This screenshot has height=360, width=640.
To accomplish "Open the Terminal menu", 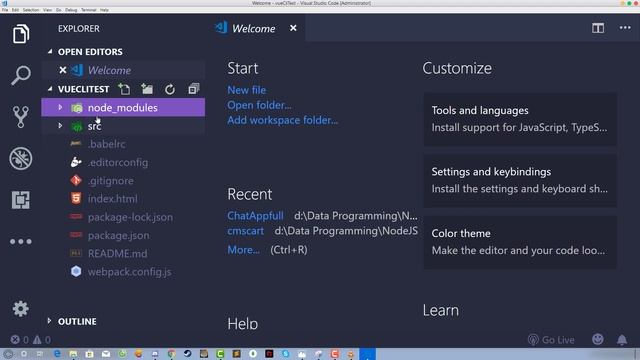I will 89,10.
